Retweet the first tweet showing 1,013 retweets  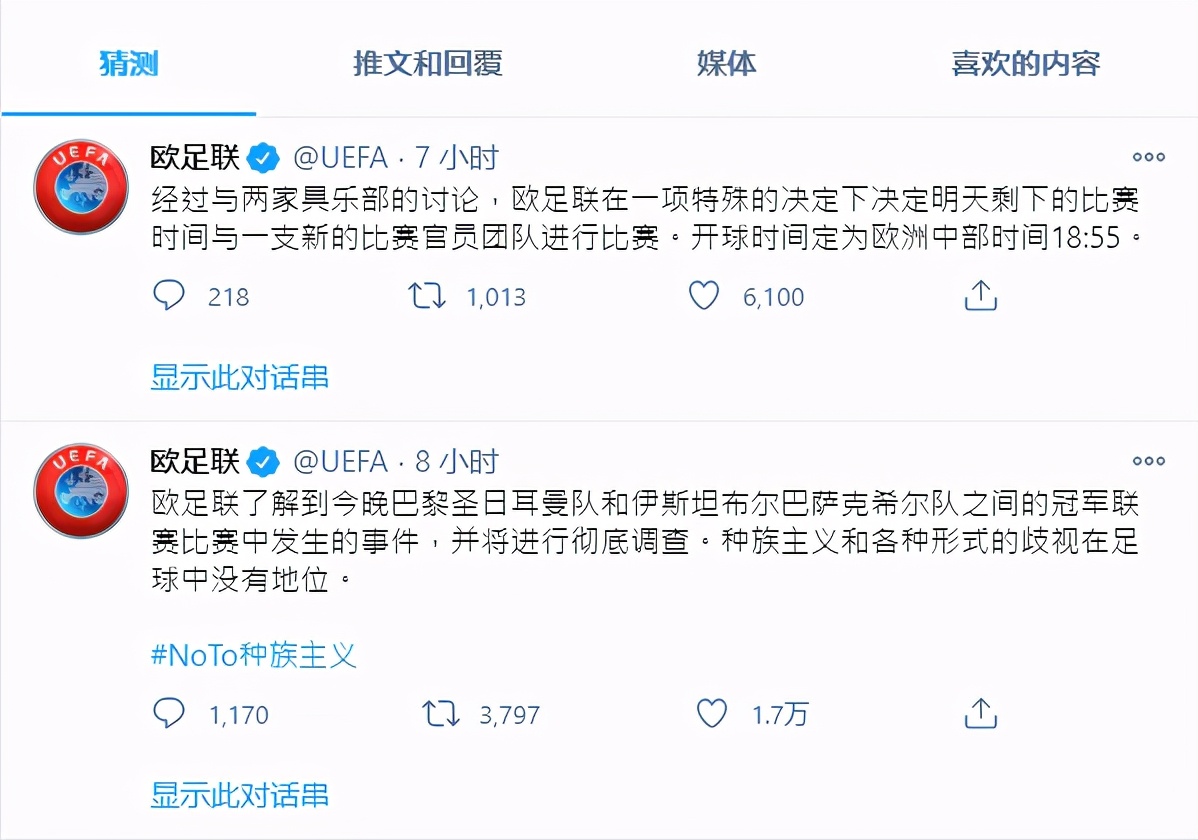point(428,296)
